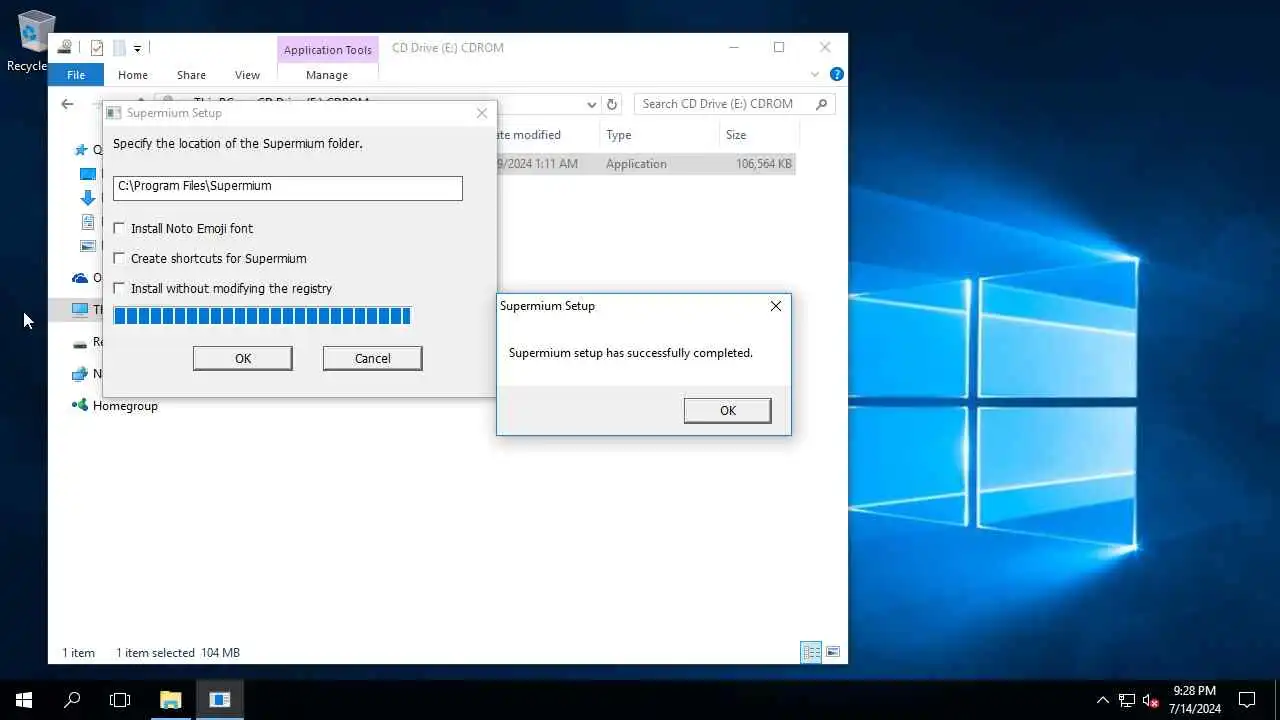Select the Manage tab under Application Tools
The width and height of the screenshot is (1280, 720).
point(327,75)
